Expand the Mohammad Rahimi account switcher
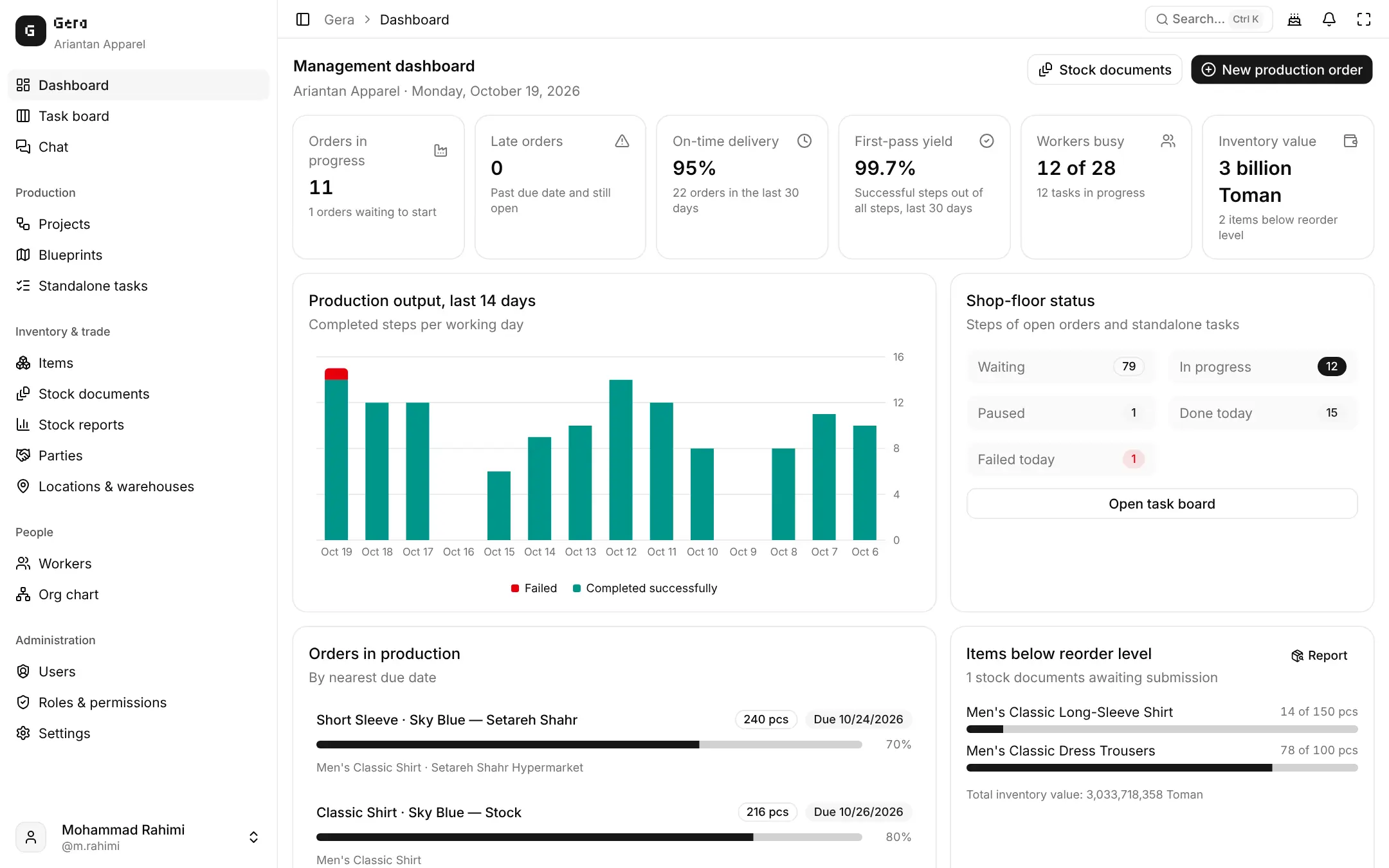The height and width of the screenshot is (868, 1389). 253,837
